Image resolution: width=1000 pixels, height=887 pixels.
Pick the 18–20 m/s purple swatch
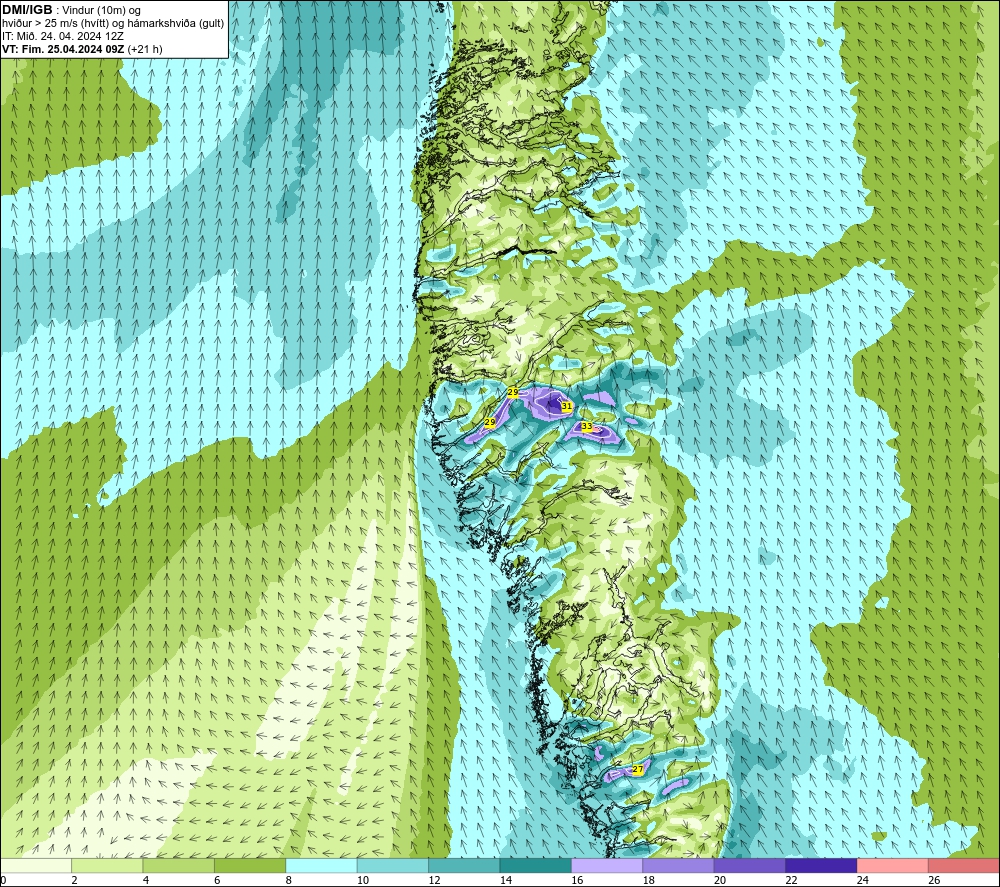pyautogui.click(x=679, y=865)
